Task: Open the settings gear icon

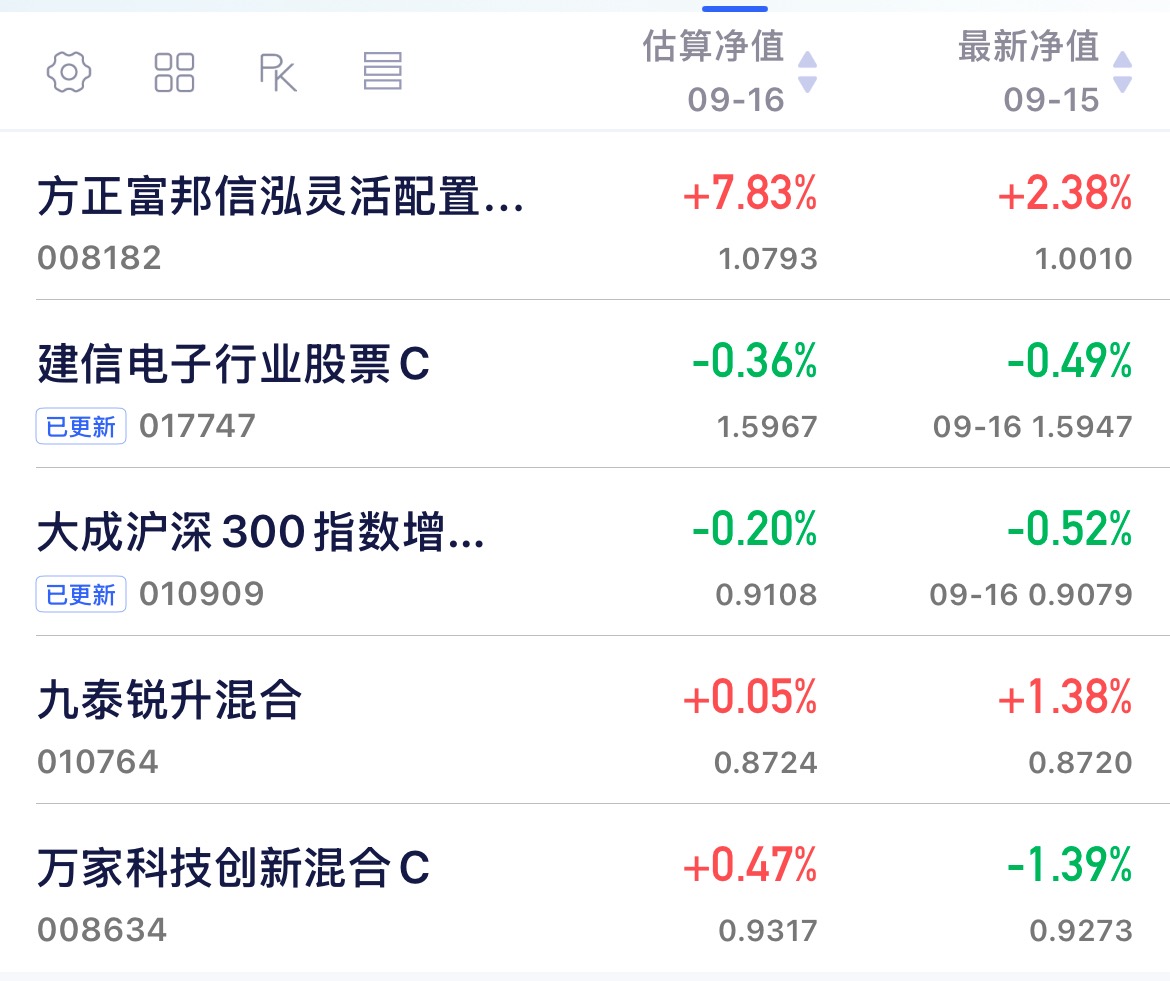Action: coord(69,72)
